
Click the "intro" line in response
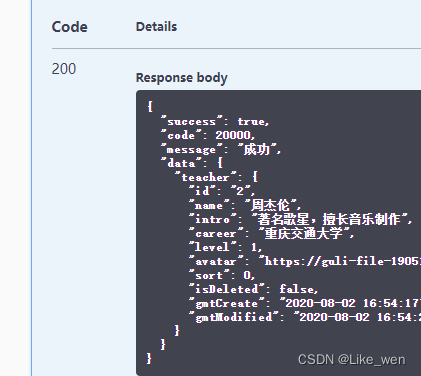tap(301, 219)
